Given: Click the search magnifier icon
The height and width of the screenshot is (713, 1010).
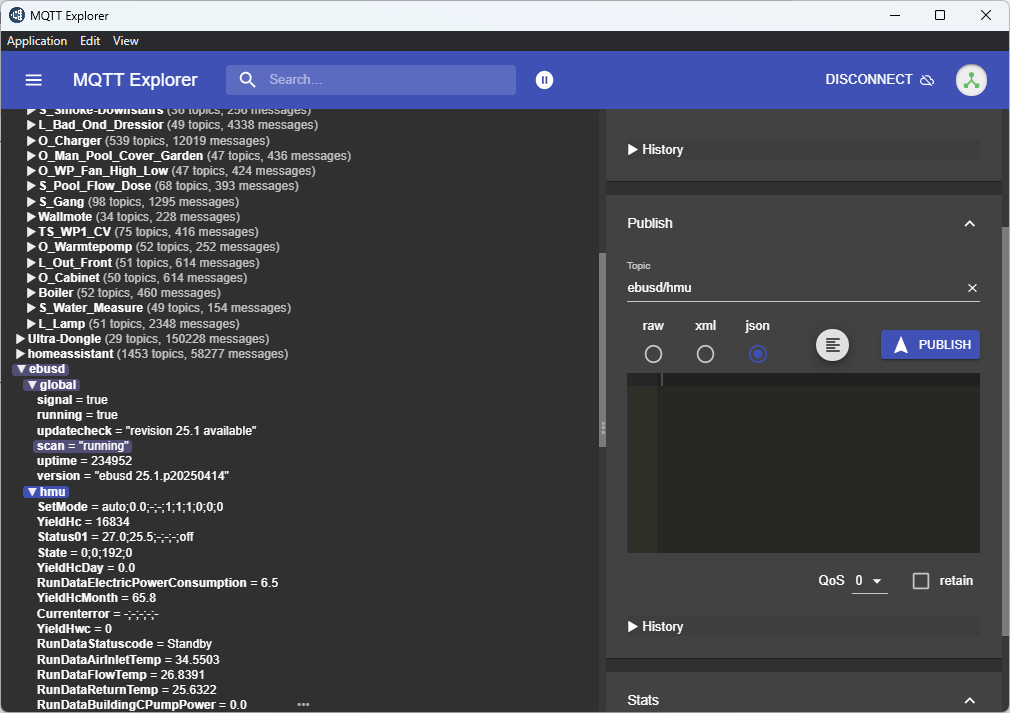Looking at the screenshot, I should tap(247, 80).
